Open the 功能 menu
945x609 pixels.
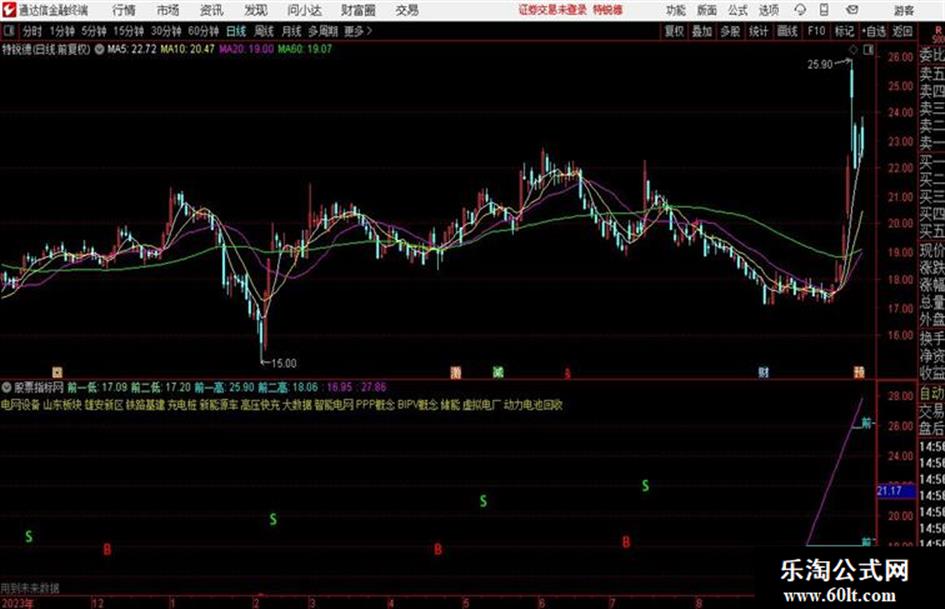(x=676, y=10)
